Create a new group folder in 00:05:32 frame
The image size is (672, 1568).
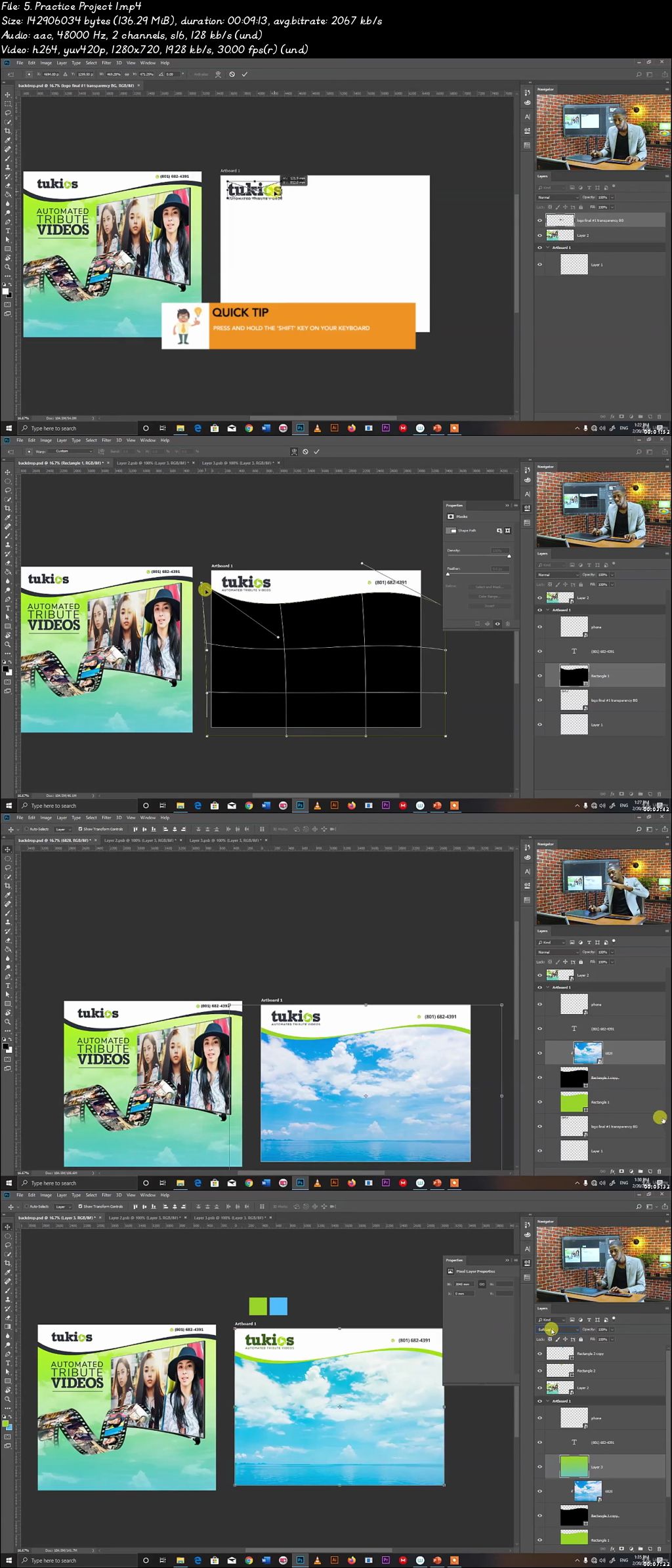640,1171
